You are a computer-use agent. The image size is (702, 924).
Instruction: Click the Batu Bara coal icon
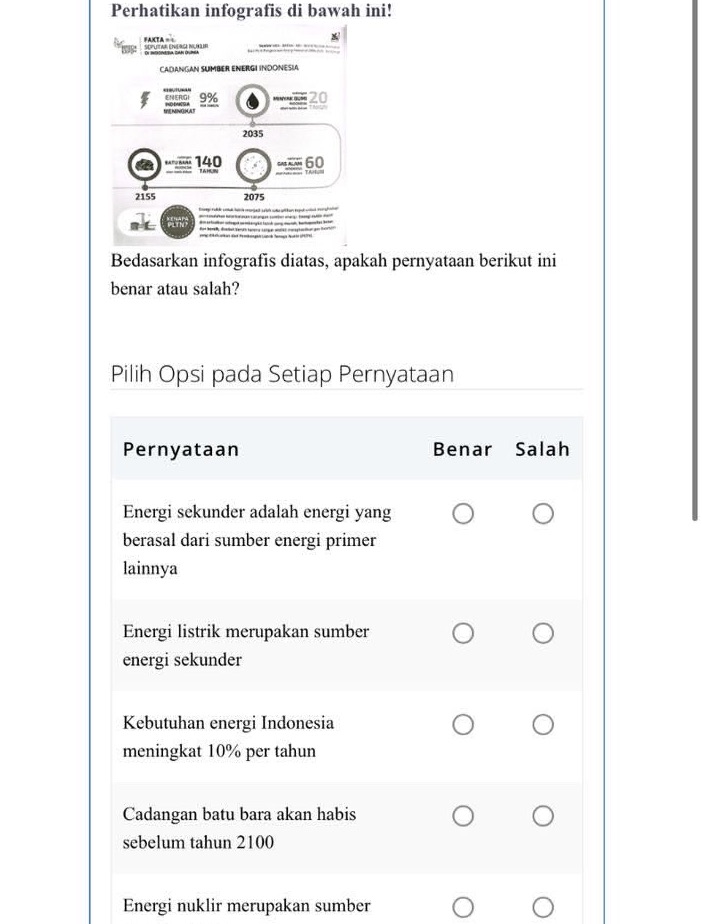143,164
